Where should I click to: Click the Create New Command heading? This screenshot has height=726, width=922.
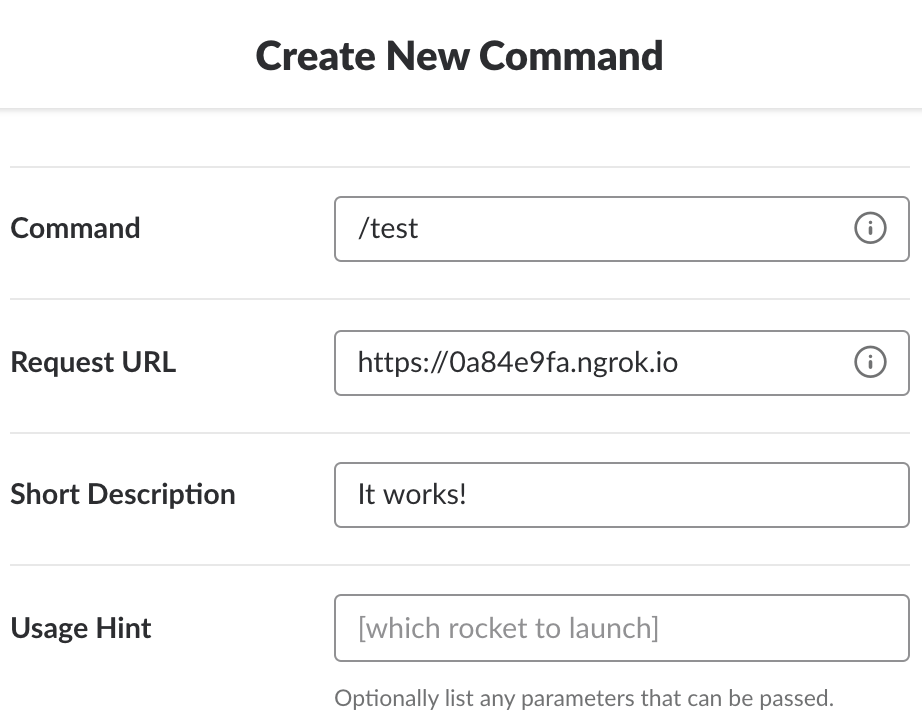(460, 55)
